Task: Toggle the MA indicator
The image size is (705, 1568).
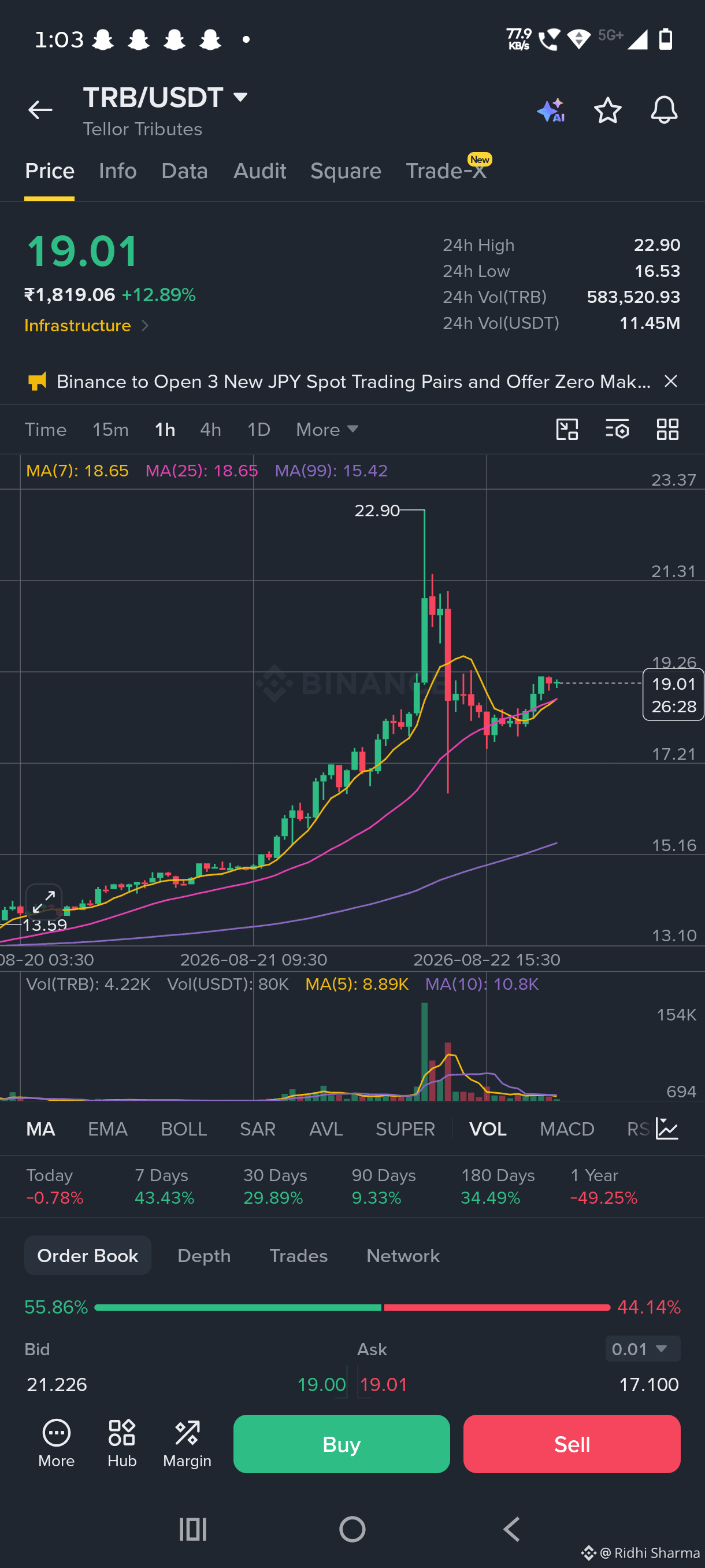Action: pos(41,1129)
